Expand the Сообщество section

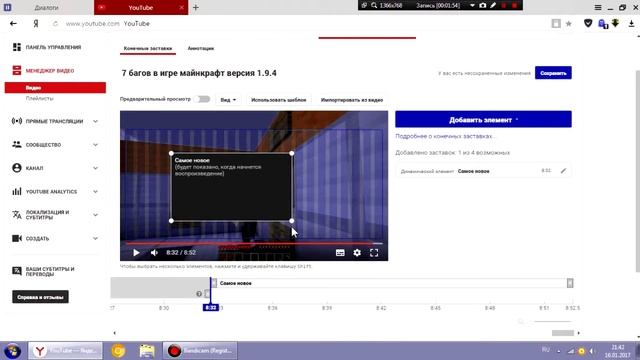coord(95,144)
